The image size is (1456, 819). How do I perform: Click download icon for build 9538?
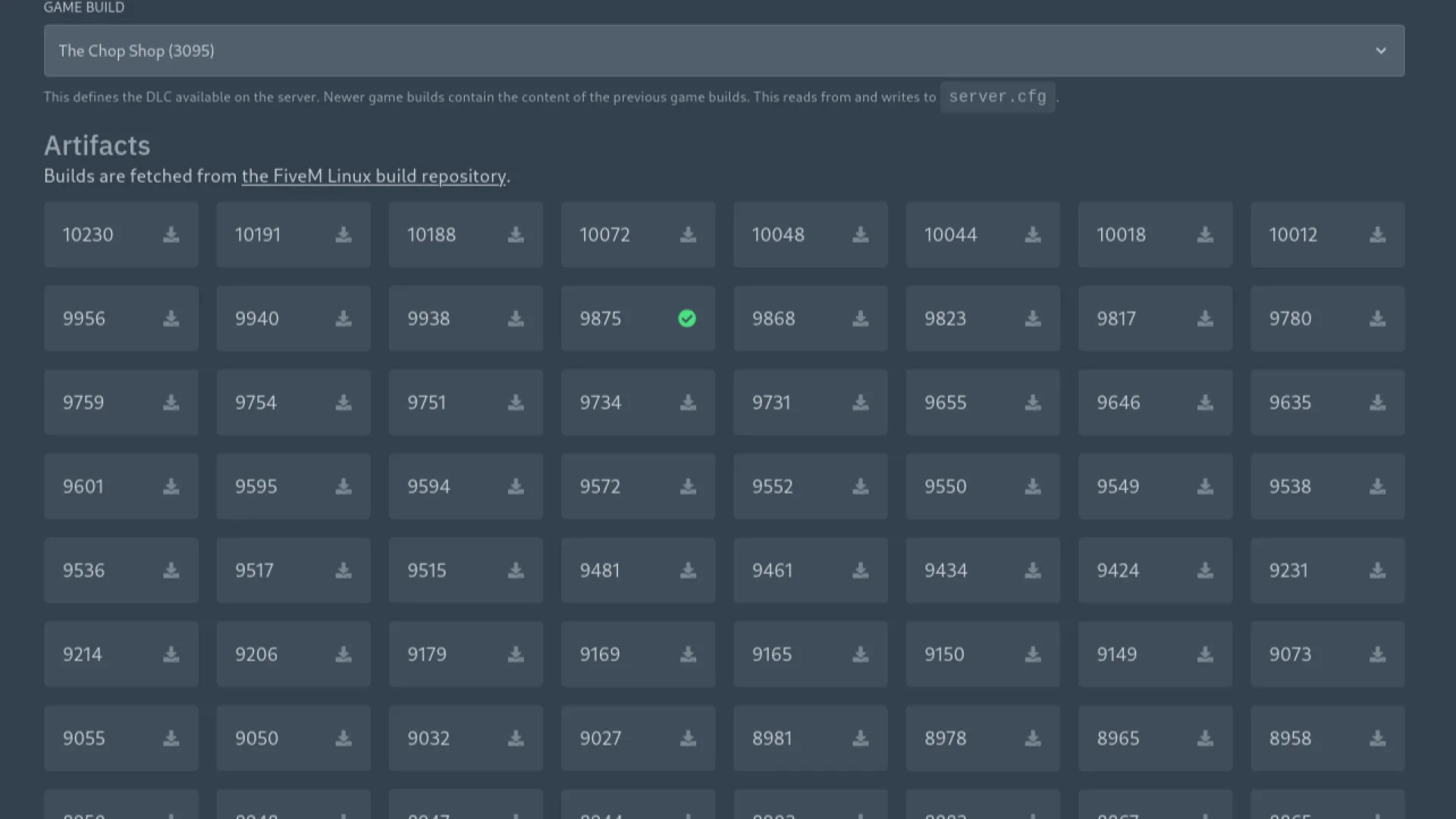tap(1377, 486)
